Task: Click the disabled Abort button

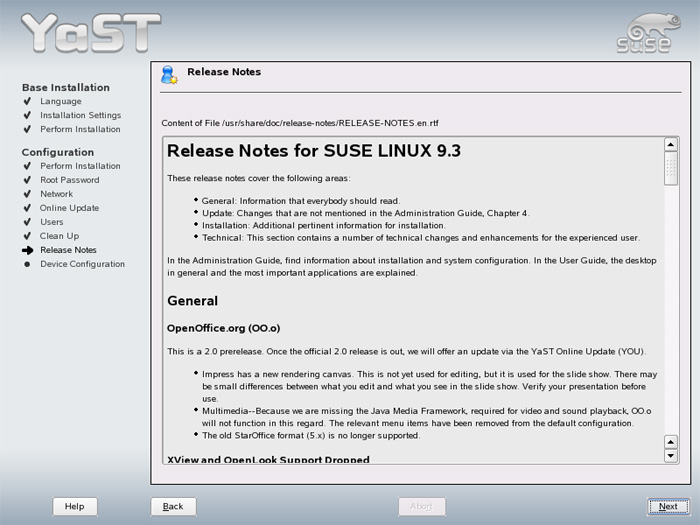Action: tap(421, 506)
